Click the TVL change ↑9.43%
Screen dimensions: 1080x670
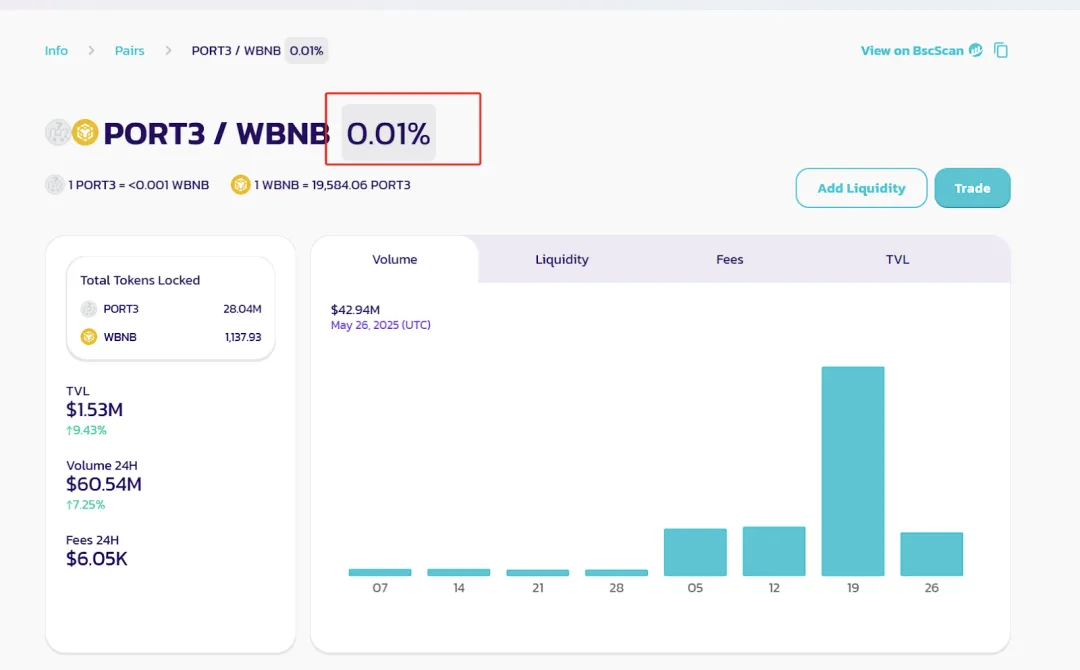pyautogui.click(x=86, y=430)
